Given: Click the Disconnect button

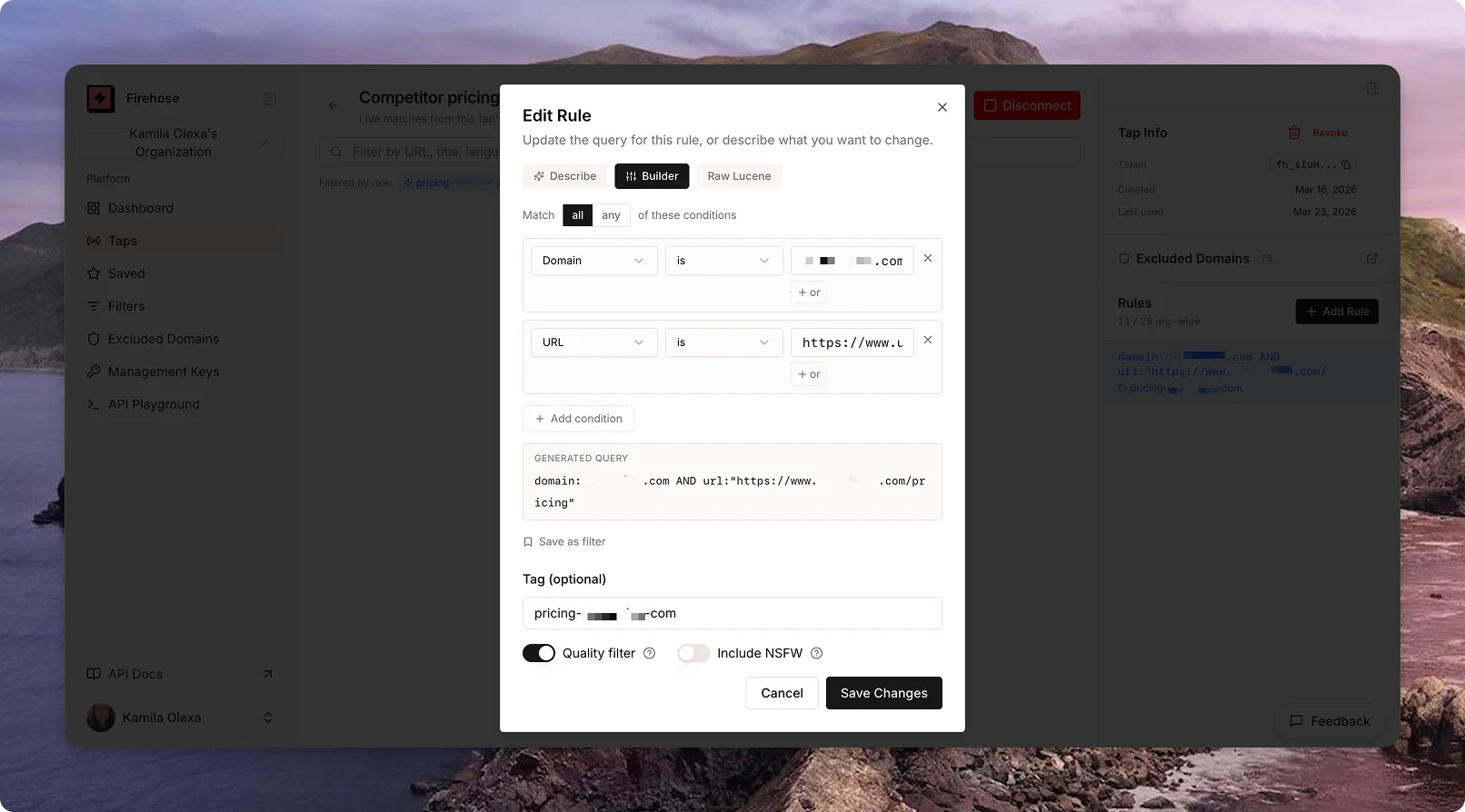Looking at the screenshot, I should [1027, 105].
